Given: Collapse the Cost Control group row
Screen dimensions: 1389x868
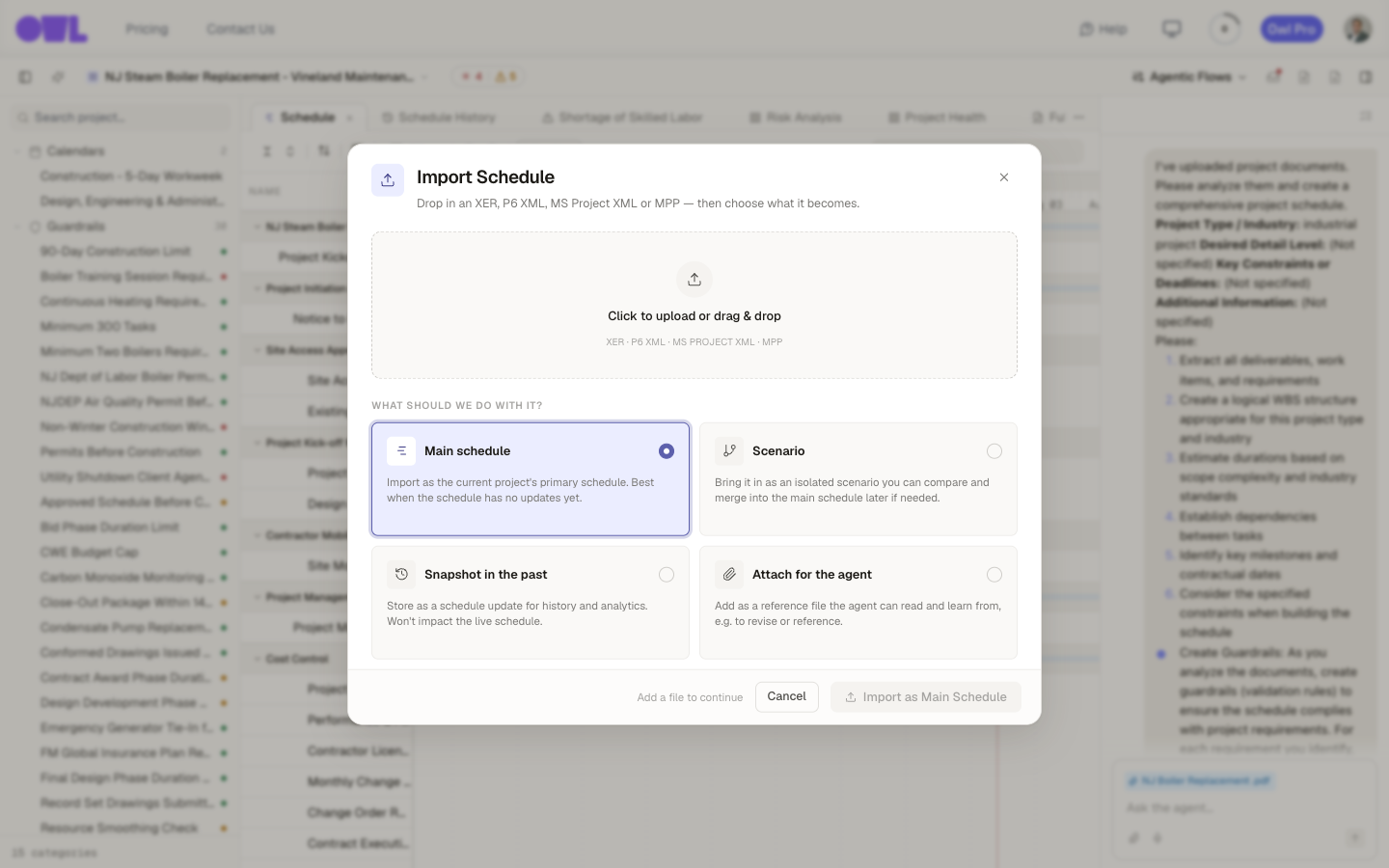Looking at the screenshot, I should pyautogui.click(x=258, y=659).
